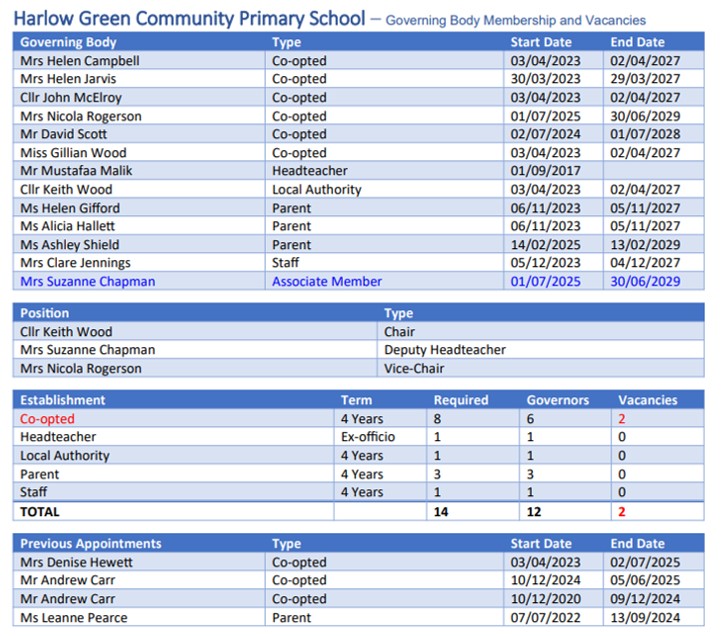Select the Vice-Chair position type
The image size is (722, 636).
coord(414,369)
